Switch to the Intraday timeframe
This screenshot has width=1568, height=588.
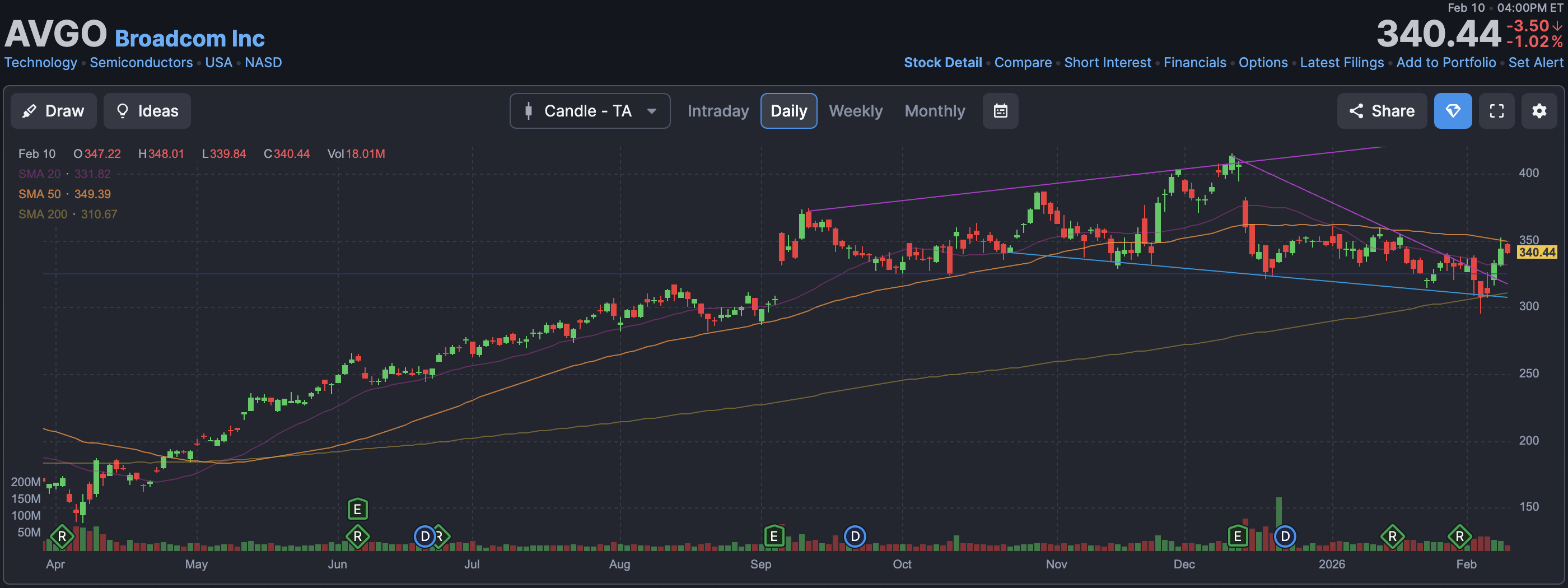(718, 111)
